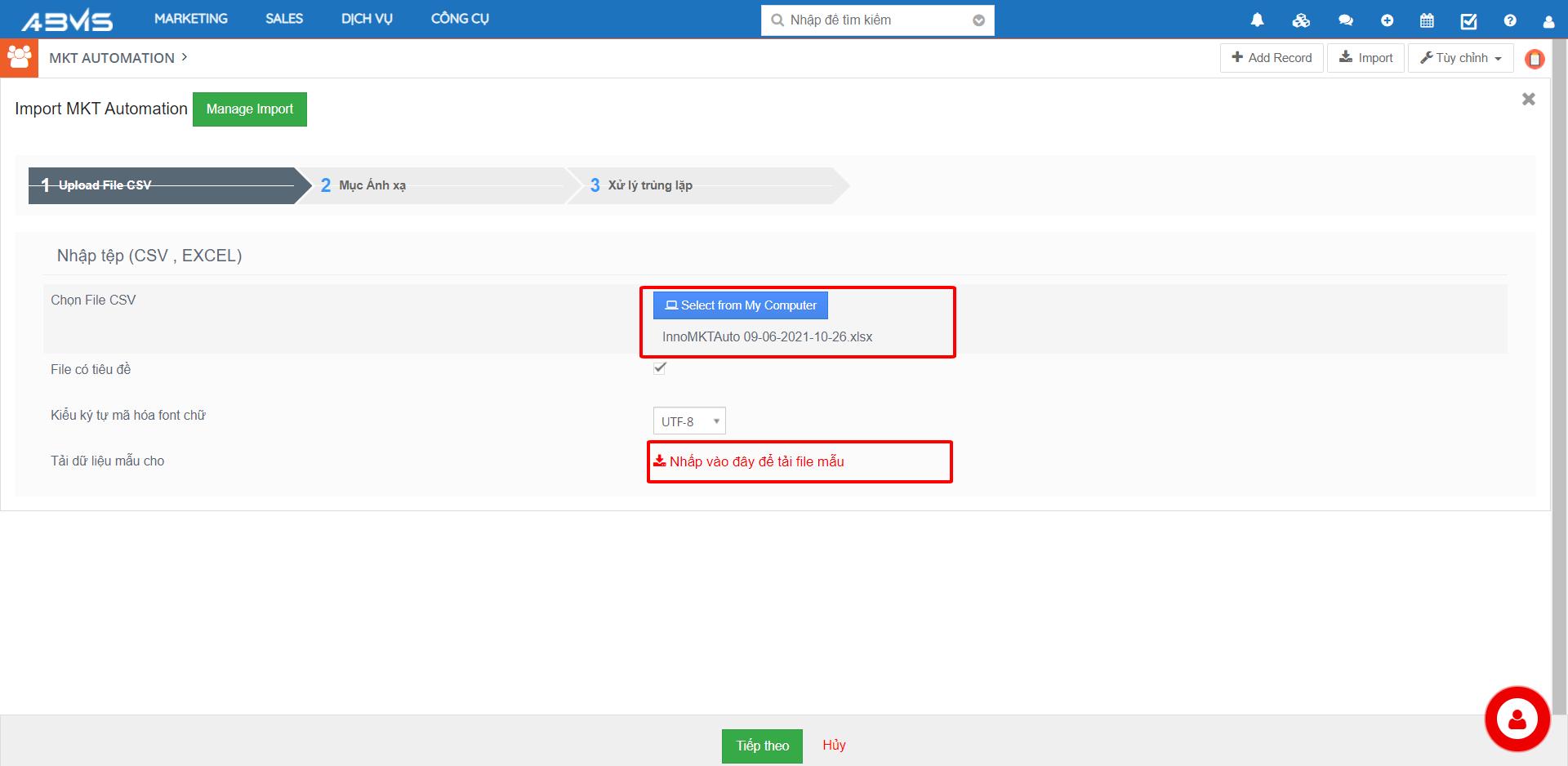Open the calendar icon in header

(1427, 20)
